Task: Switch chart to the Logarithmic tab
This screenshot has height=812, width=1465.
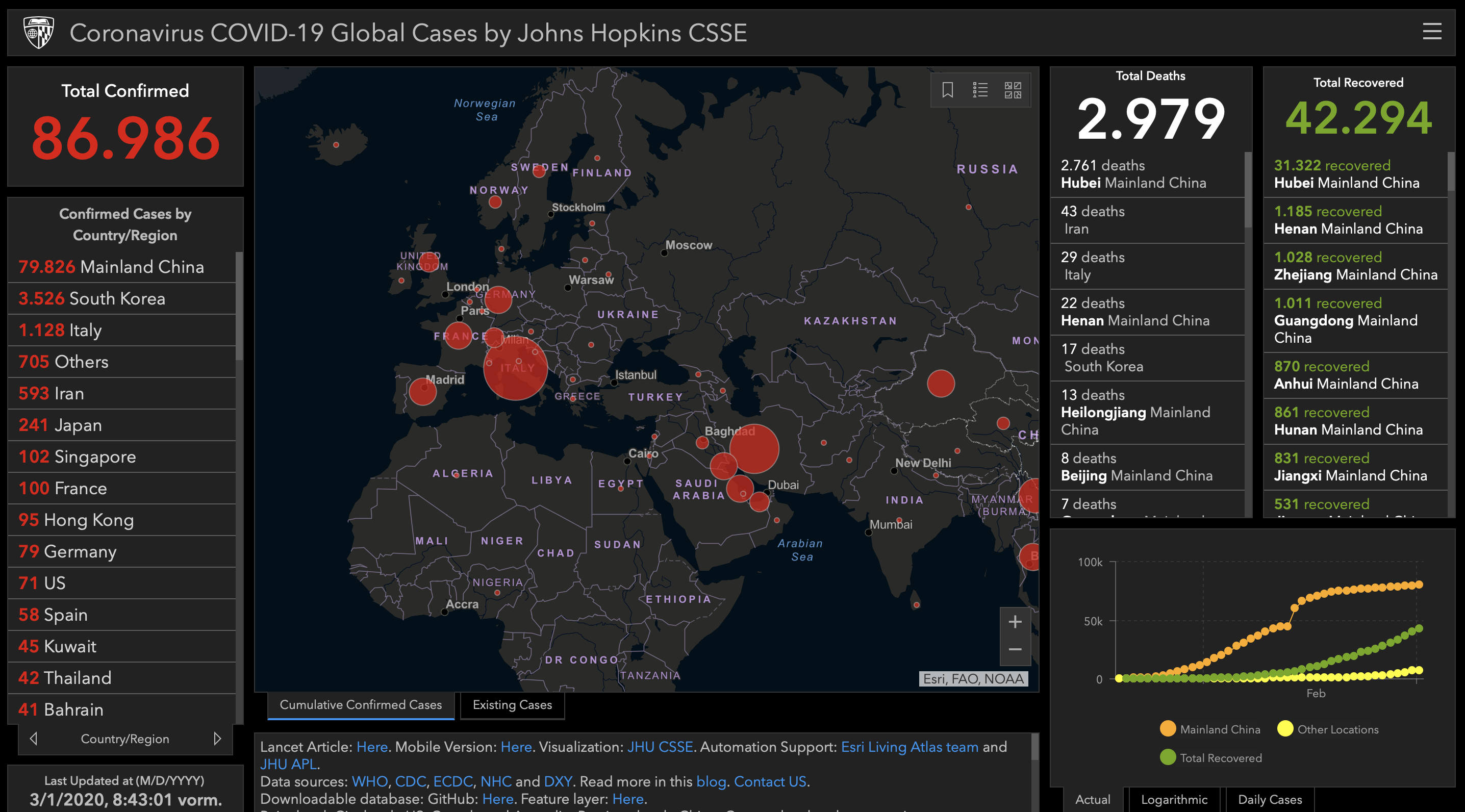Action: point(1174,799)
